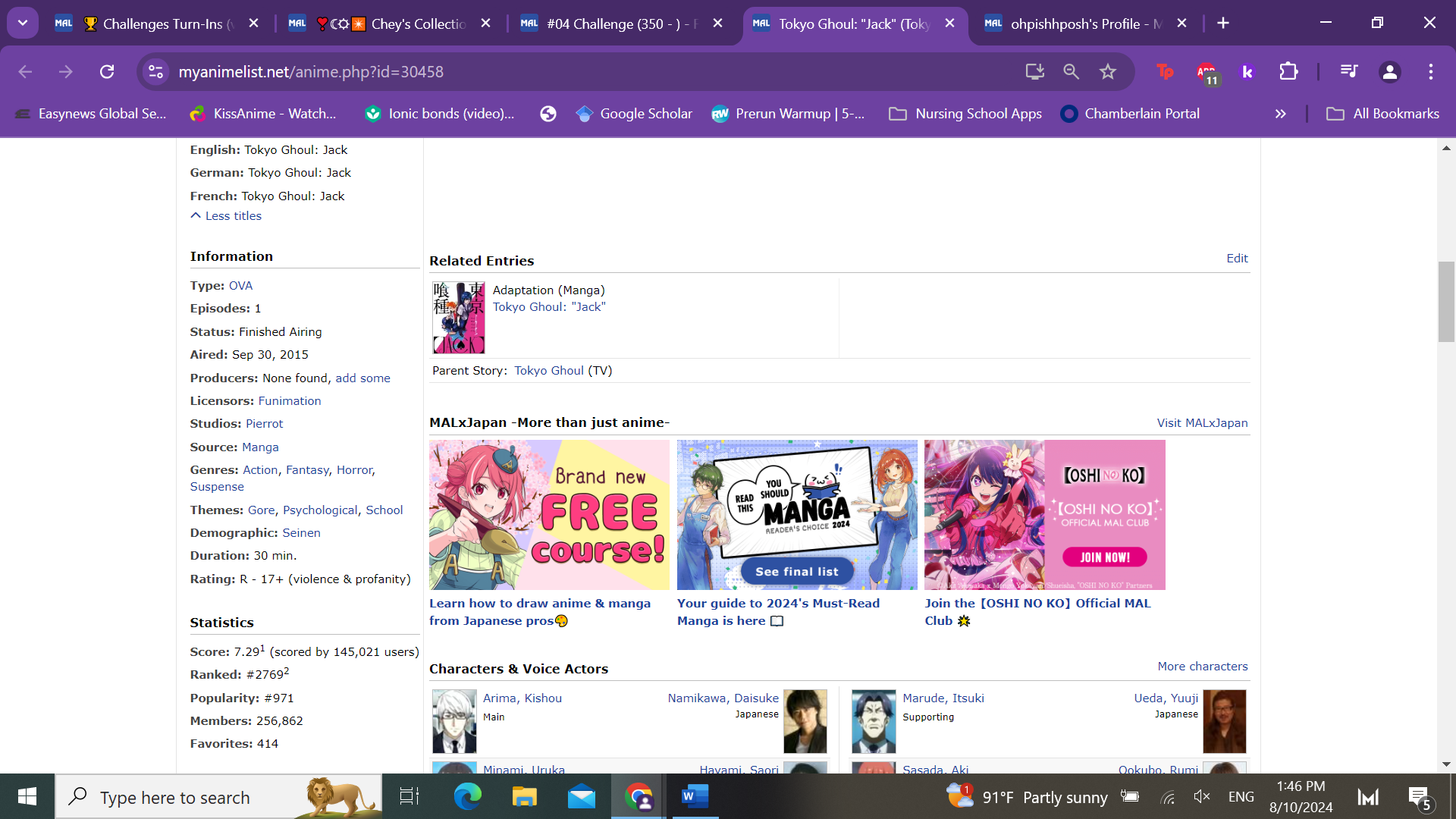1456x819 pixels.
Task: Bookmark this page with the star icon
Action: click(x=1108, y=71)
